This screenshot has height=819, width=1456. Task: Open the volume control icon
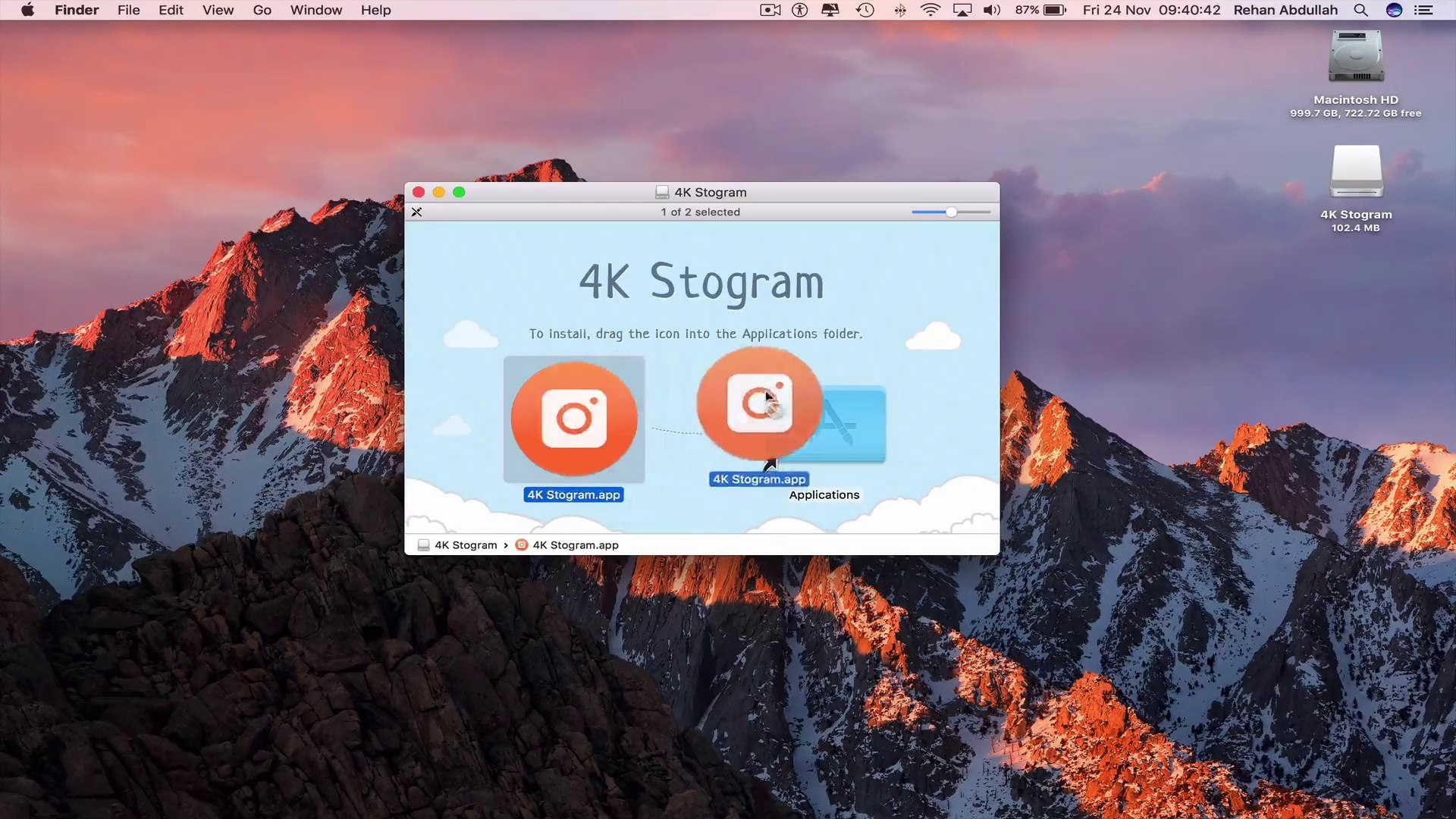991,11
